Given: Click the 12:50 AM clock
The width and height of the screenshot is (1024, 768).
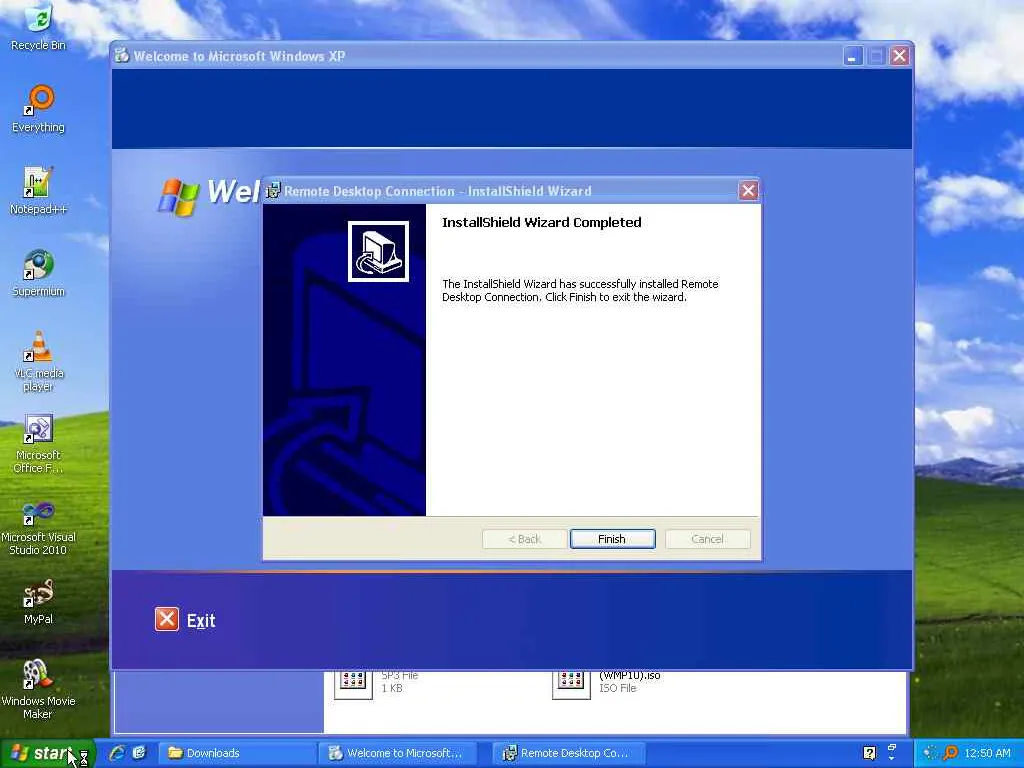Looking at the screenshot, I should tap(987, 753).
